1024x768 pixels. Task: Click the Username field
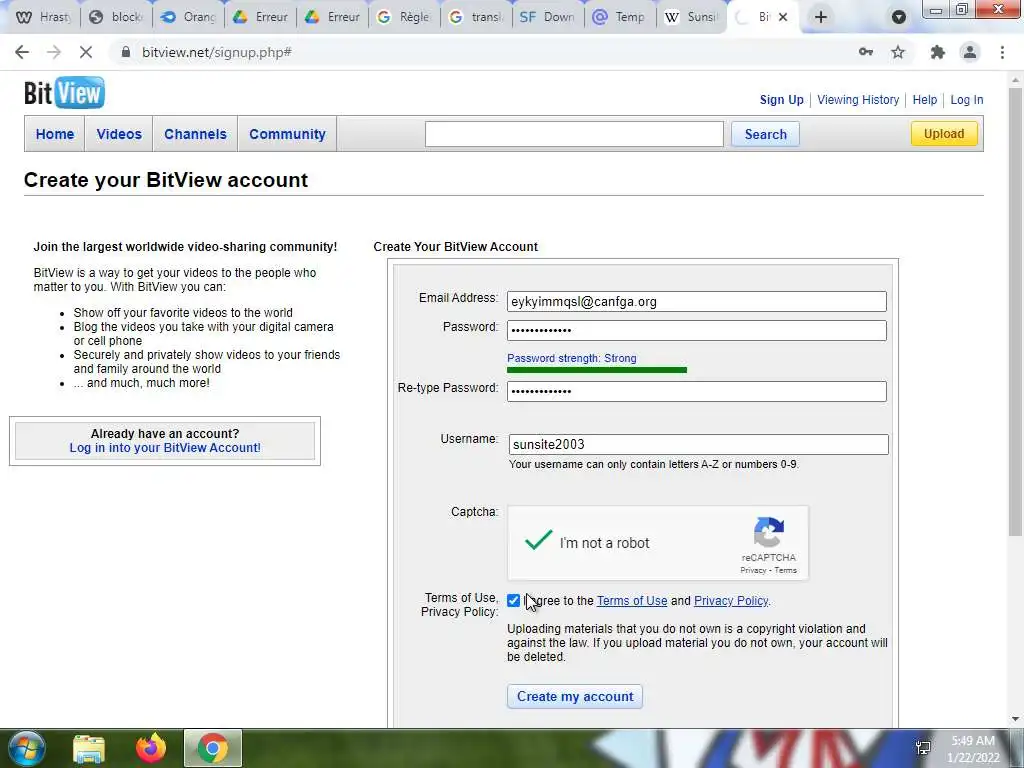coord(698,445)
